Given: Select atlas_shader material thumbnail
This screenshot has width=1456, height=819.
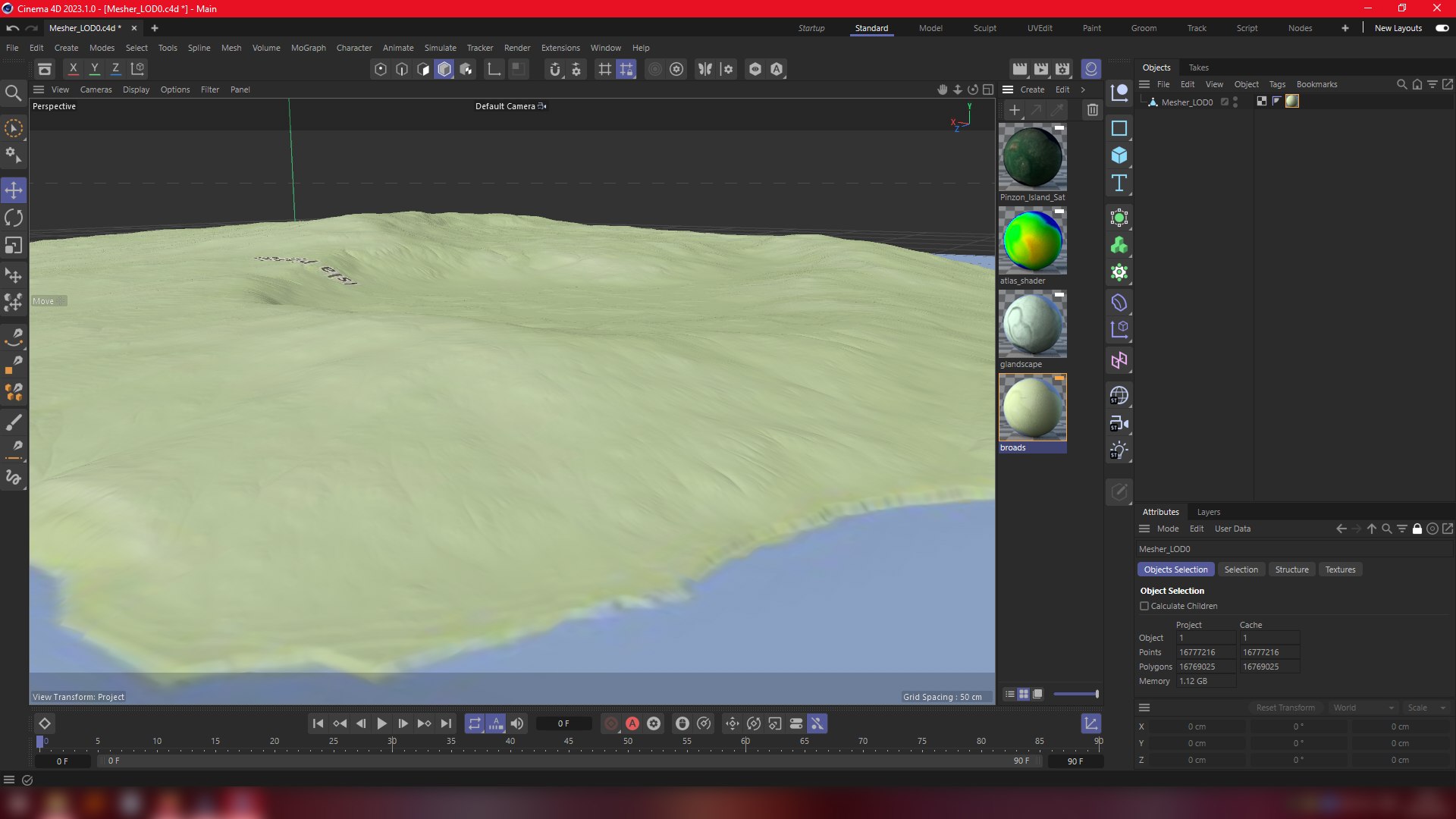Looking at the screenshot, I should 1032,240.
